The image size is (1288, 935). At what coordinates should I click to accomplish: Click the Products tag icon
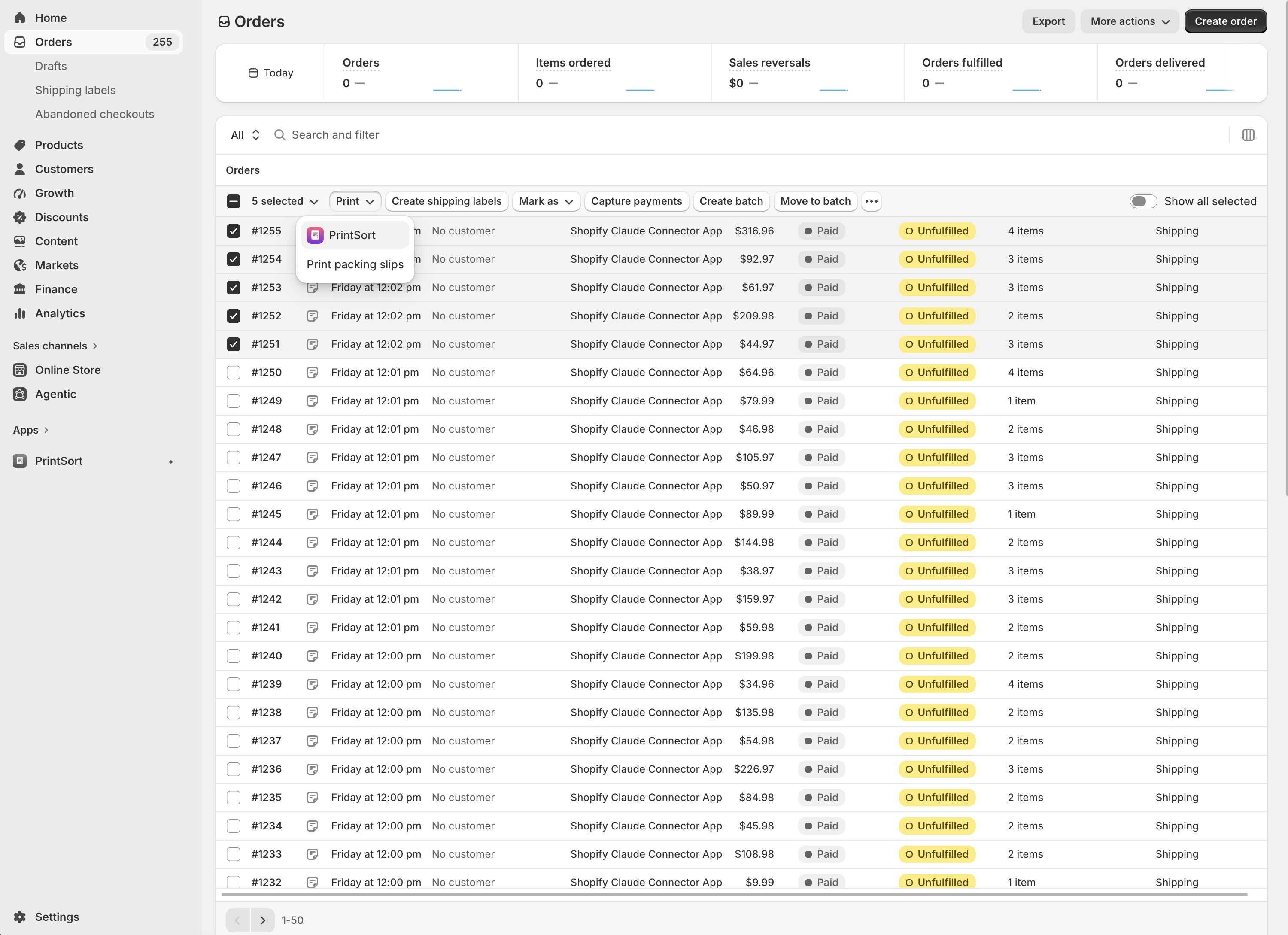pyautogui.click(x=20, y=145)
